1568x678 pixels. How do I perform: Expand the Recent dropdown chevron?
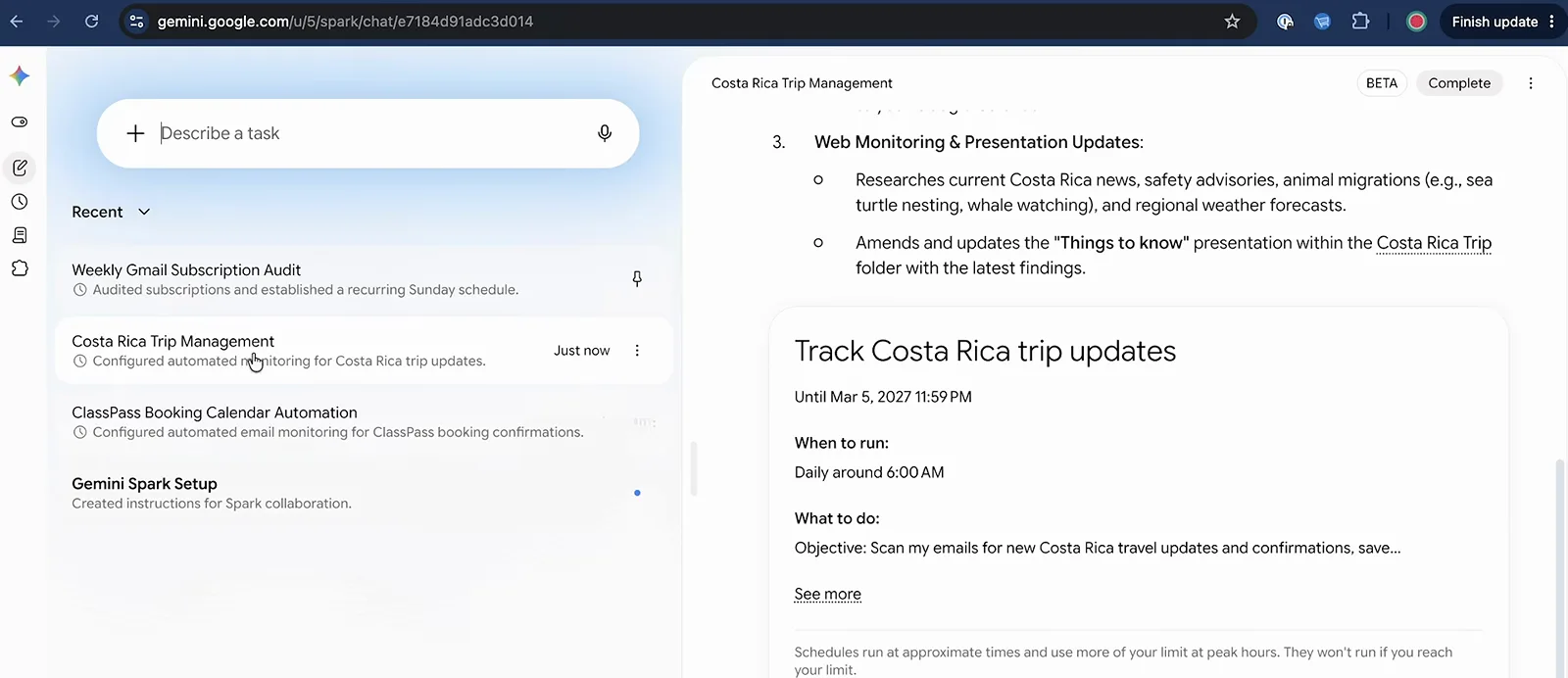tap(144, 212)
